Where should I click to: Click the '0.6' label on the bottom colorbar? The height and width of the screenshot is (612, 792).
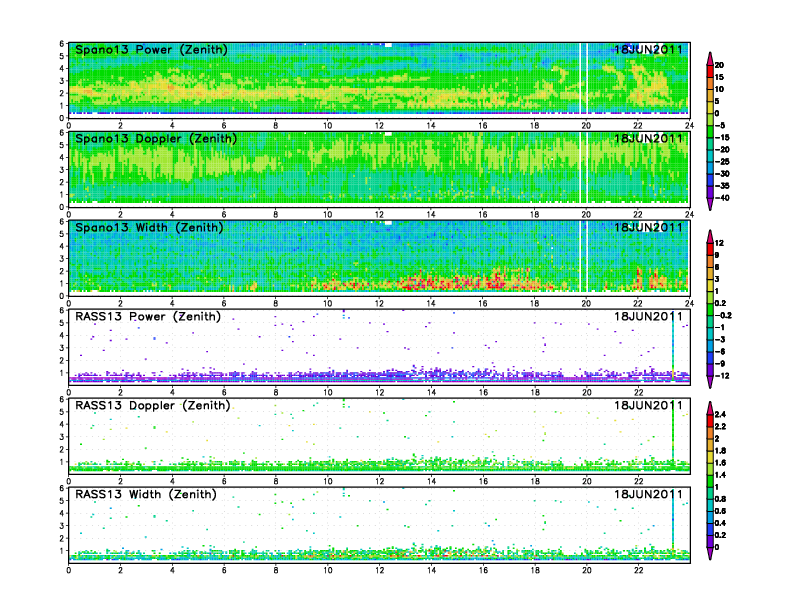pyautogui.click(x=720, y=511)
